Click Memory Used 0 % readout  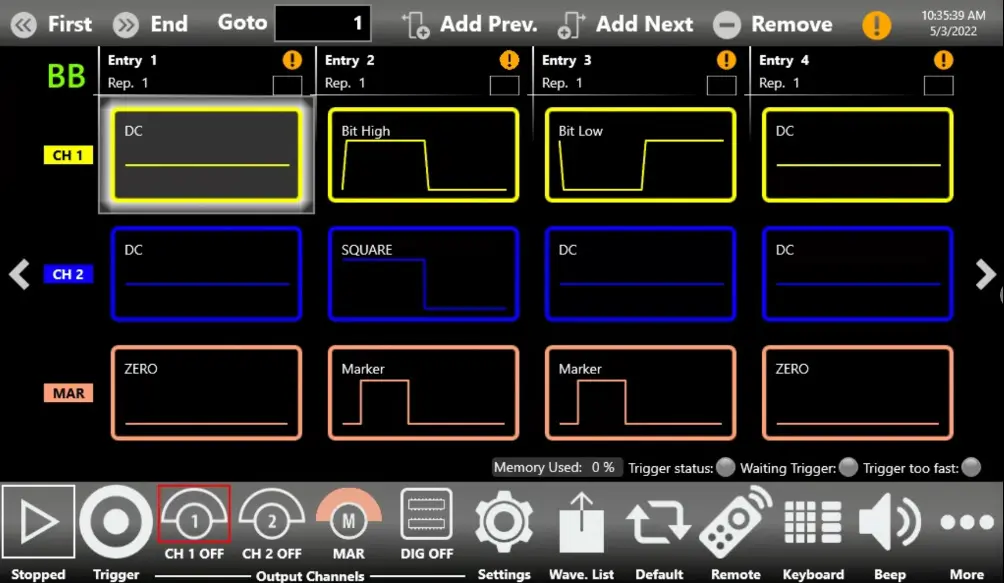556,467
